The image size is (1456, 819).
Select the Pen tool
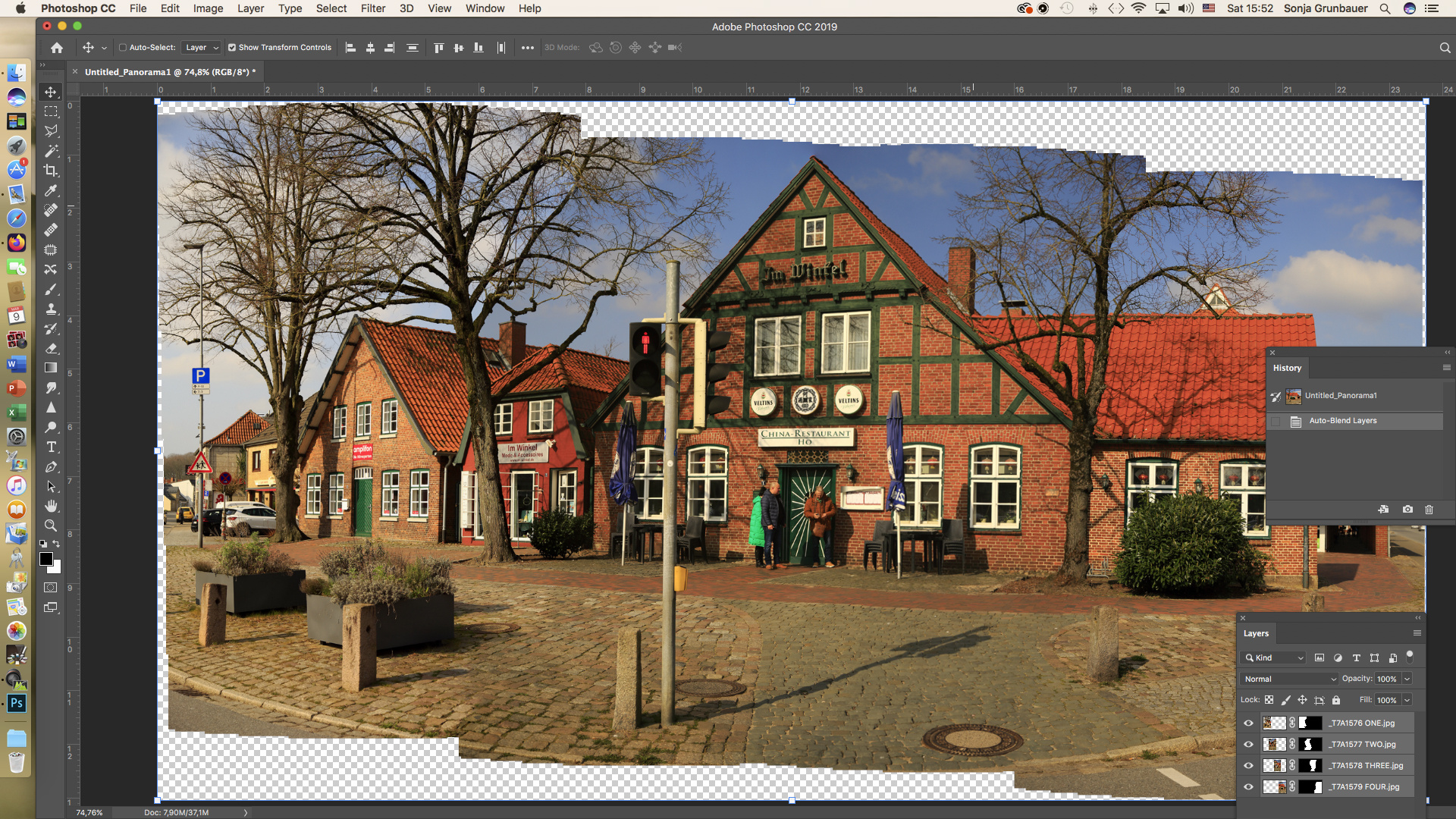point(51,466)
